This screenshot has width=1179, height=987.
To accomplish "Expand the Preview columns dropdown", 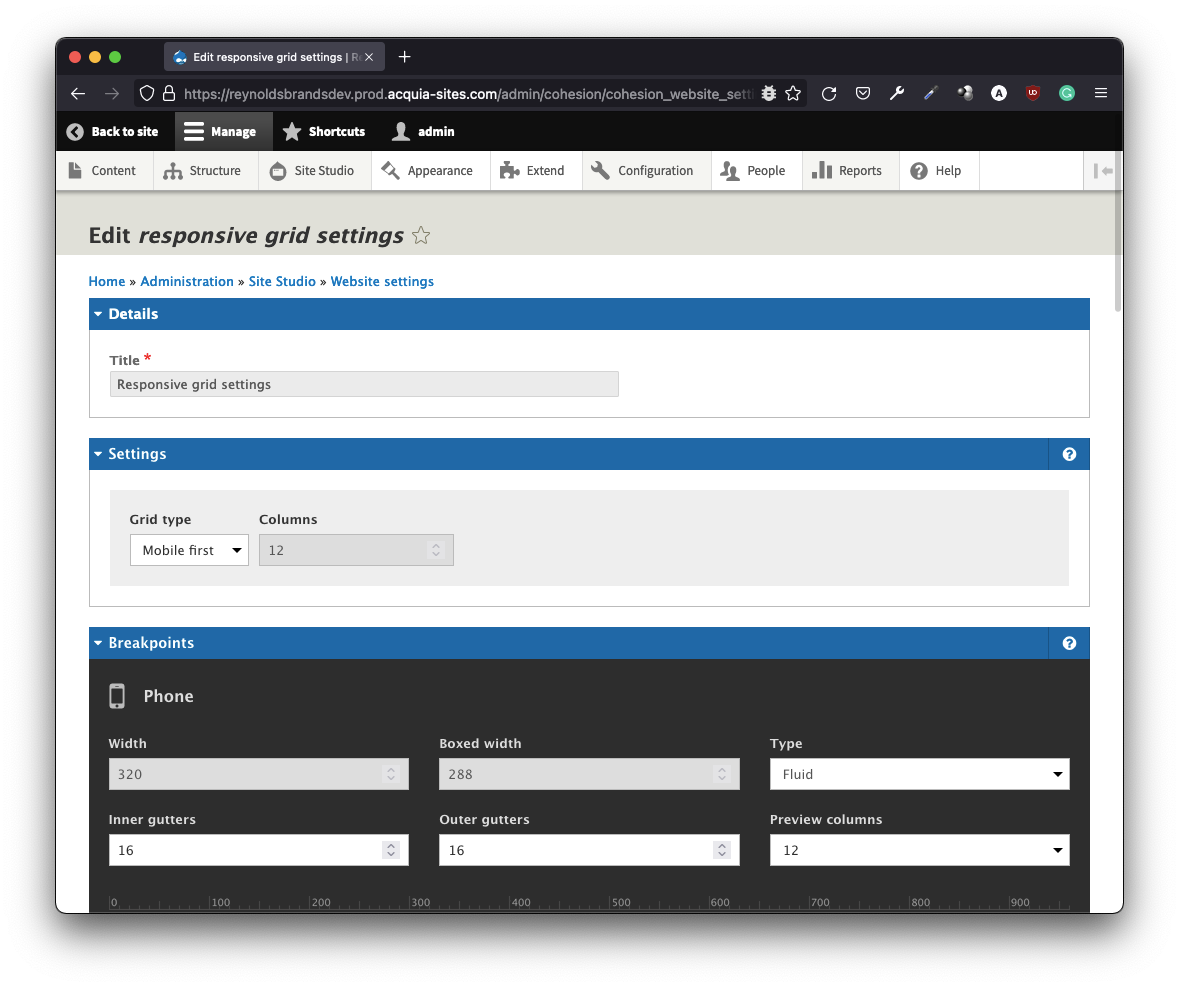I will click(x=919, y=850).
